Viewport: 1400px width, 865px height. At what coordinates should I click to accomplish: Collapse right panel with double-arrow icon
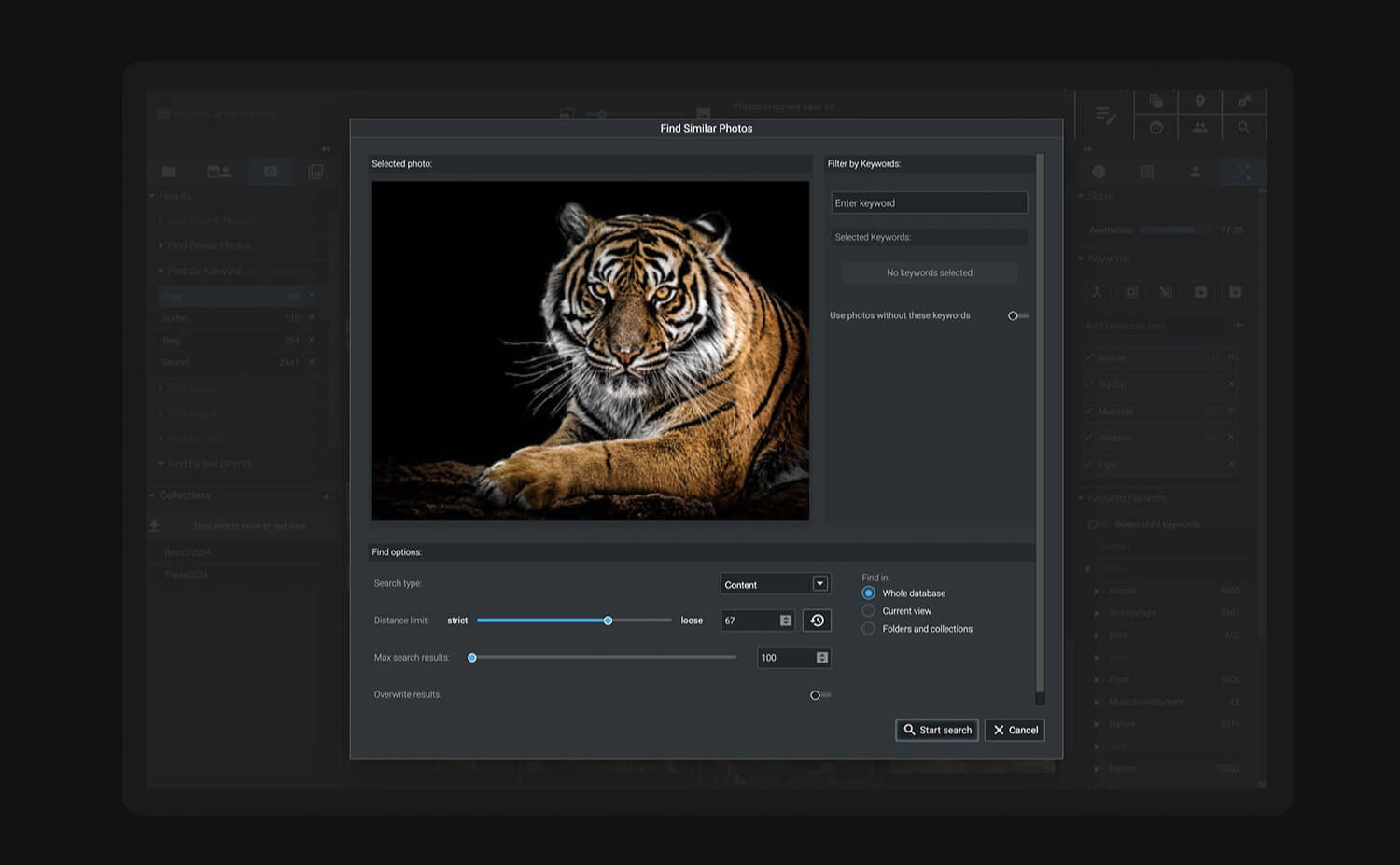pos(1086,149)
